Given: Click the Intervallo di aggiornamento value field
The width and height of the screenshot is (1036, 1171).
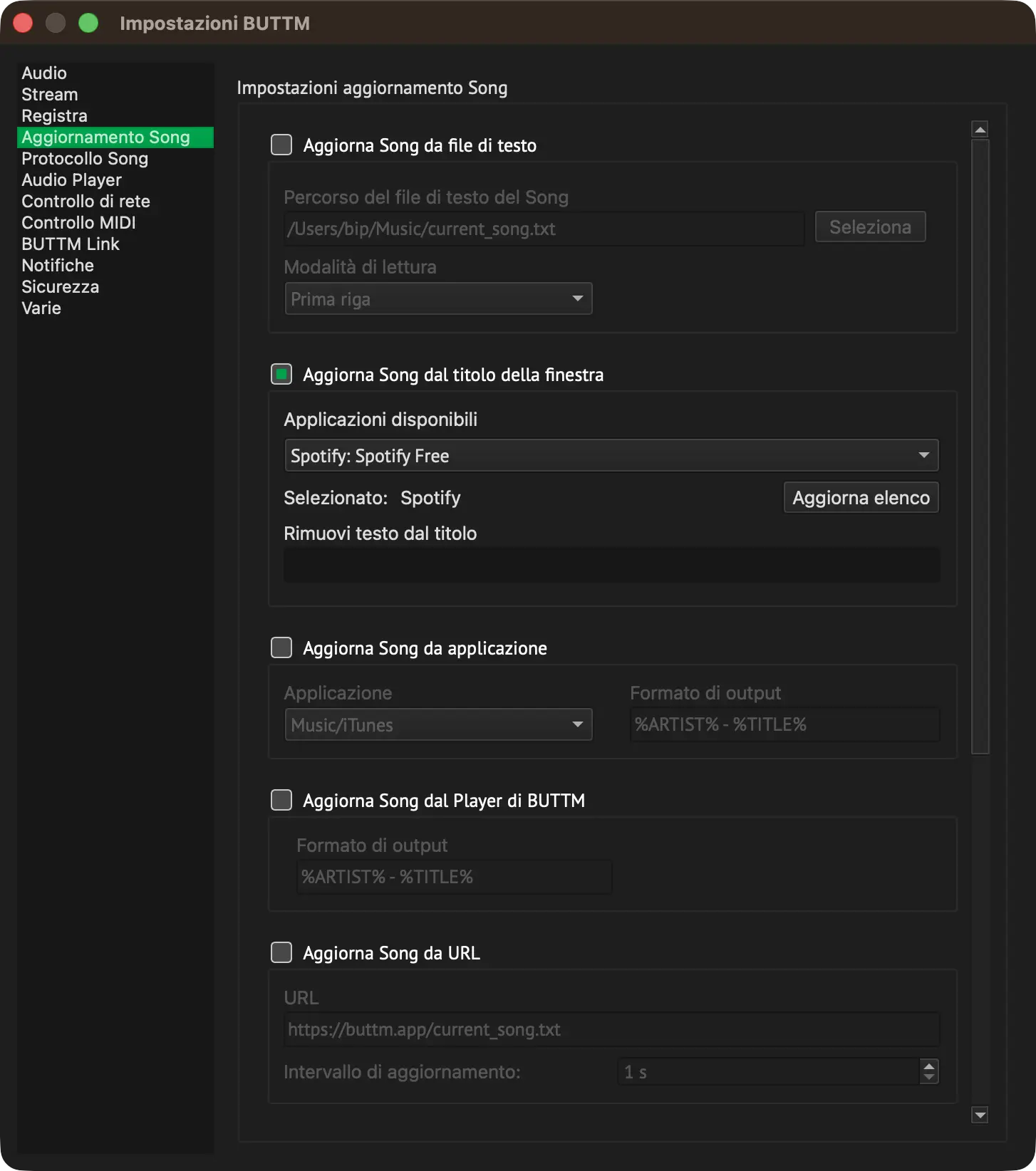Looking at the screenshot, I should (769, 1072).
